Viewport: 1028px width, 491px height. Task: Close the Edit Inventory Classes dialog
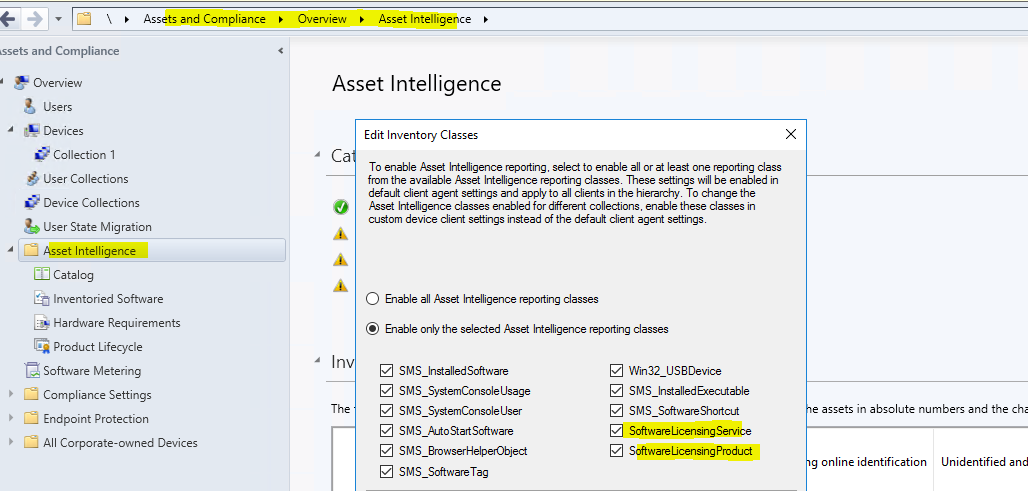point(791,134)
